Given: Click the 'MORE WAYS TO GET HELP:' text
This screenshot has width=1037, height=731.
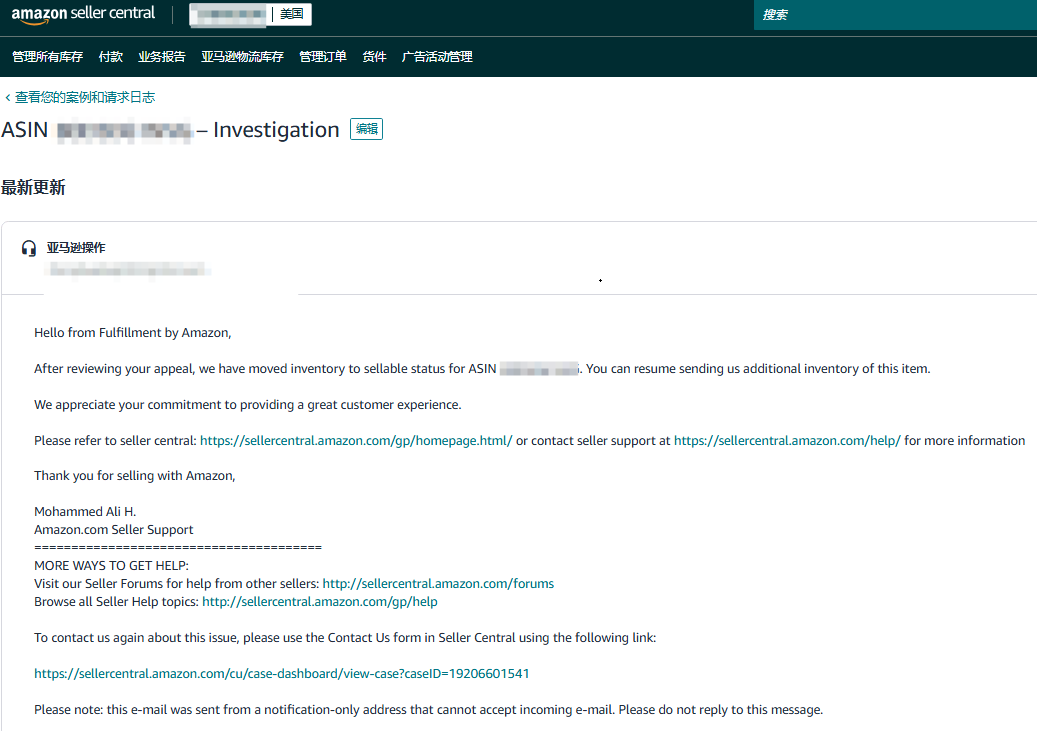Looking at the screenshot, I should tap(111, 566).
